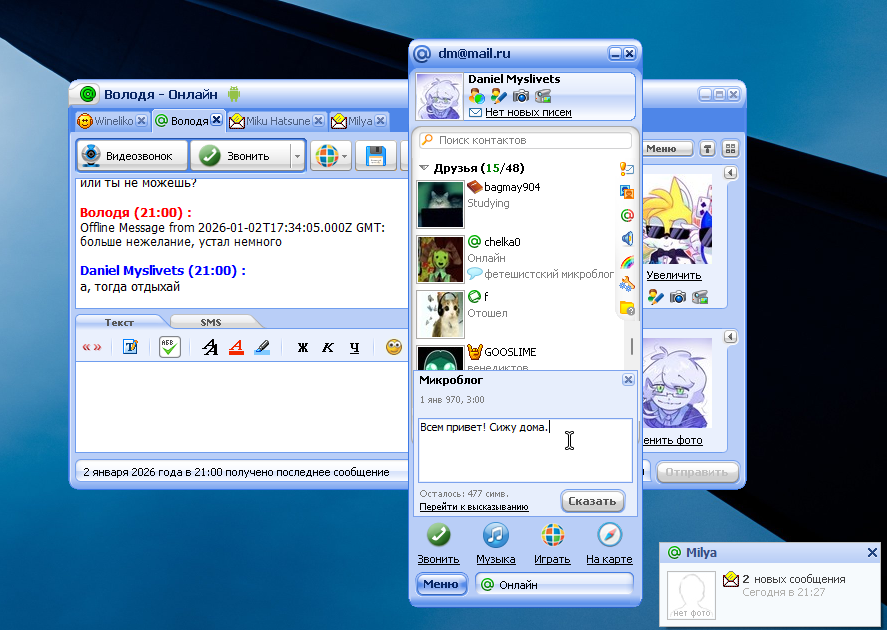Open the Звонить dropdown arrow in chat toolbar

pos(298,156)
